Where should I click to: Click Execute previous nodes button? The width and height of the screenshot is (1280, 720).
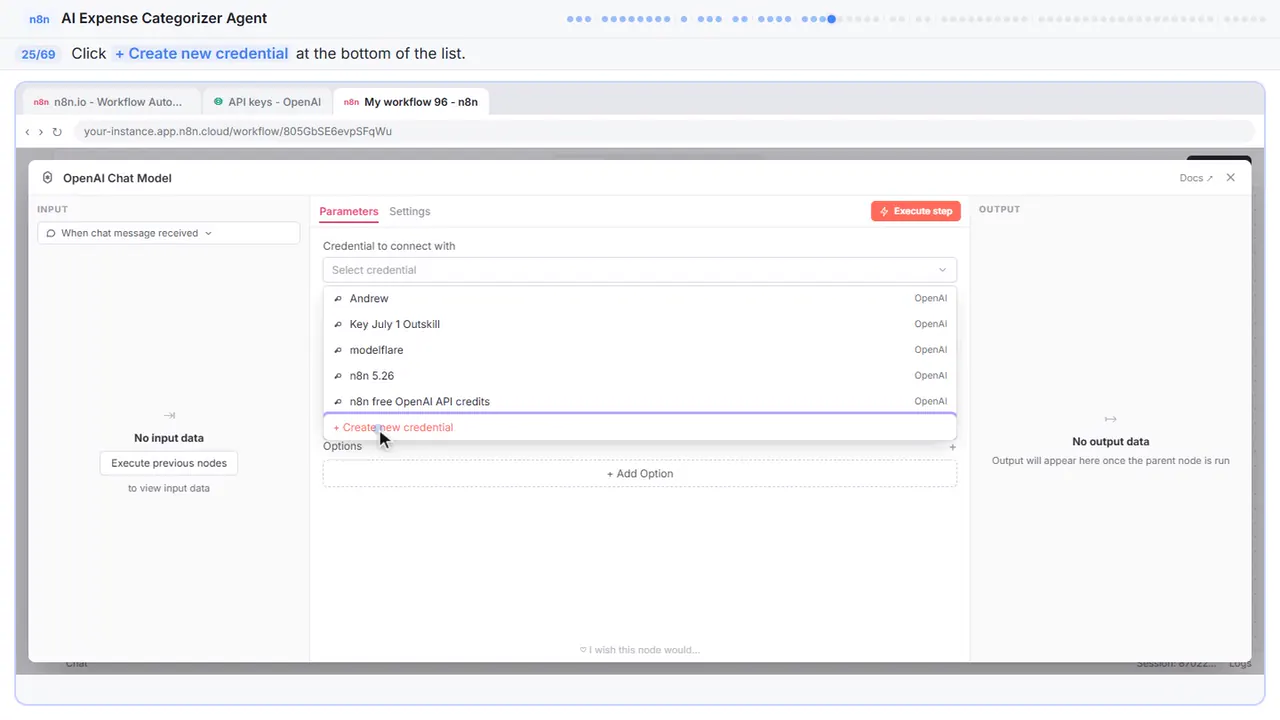coord(169,463)
